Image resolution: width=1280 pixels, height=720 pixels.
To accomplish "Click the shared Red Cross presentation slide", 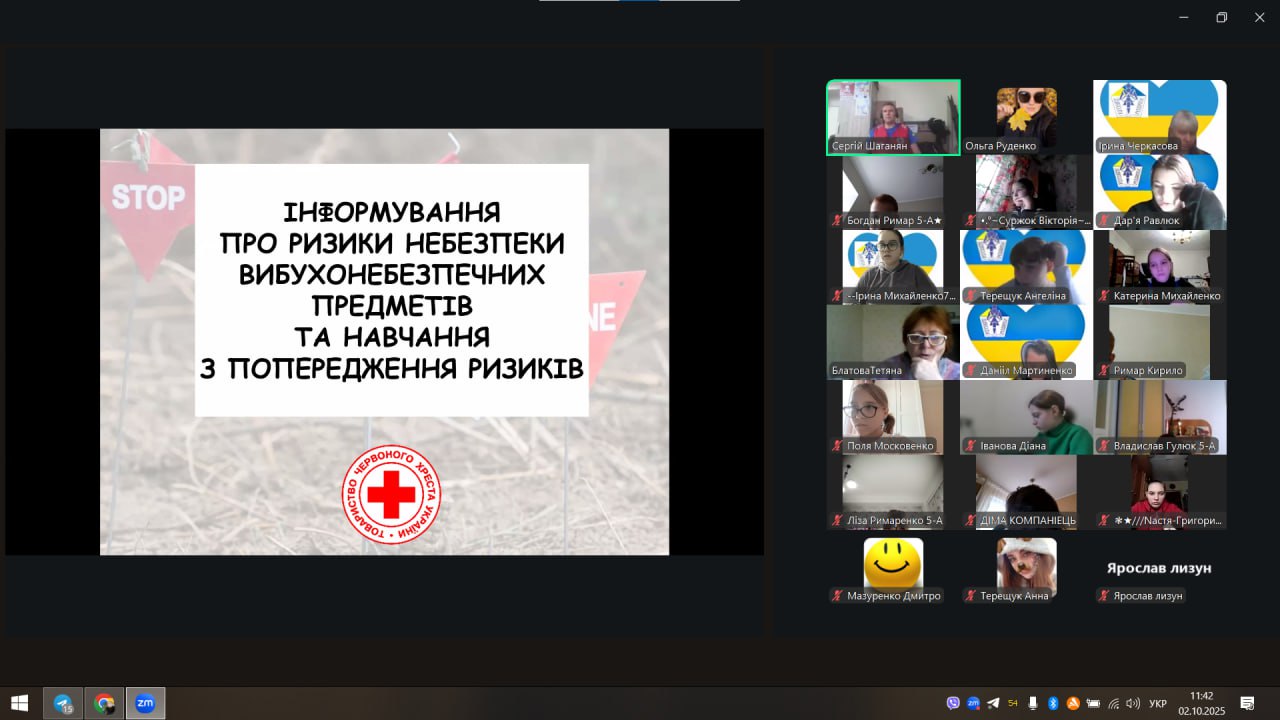I will tap(384, 341).
